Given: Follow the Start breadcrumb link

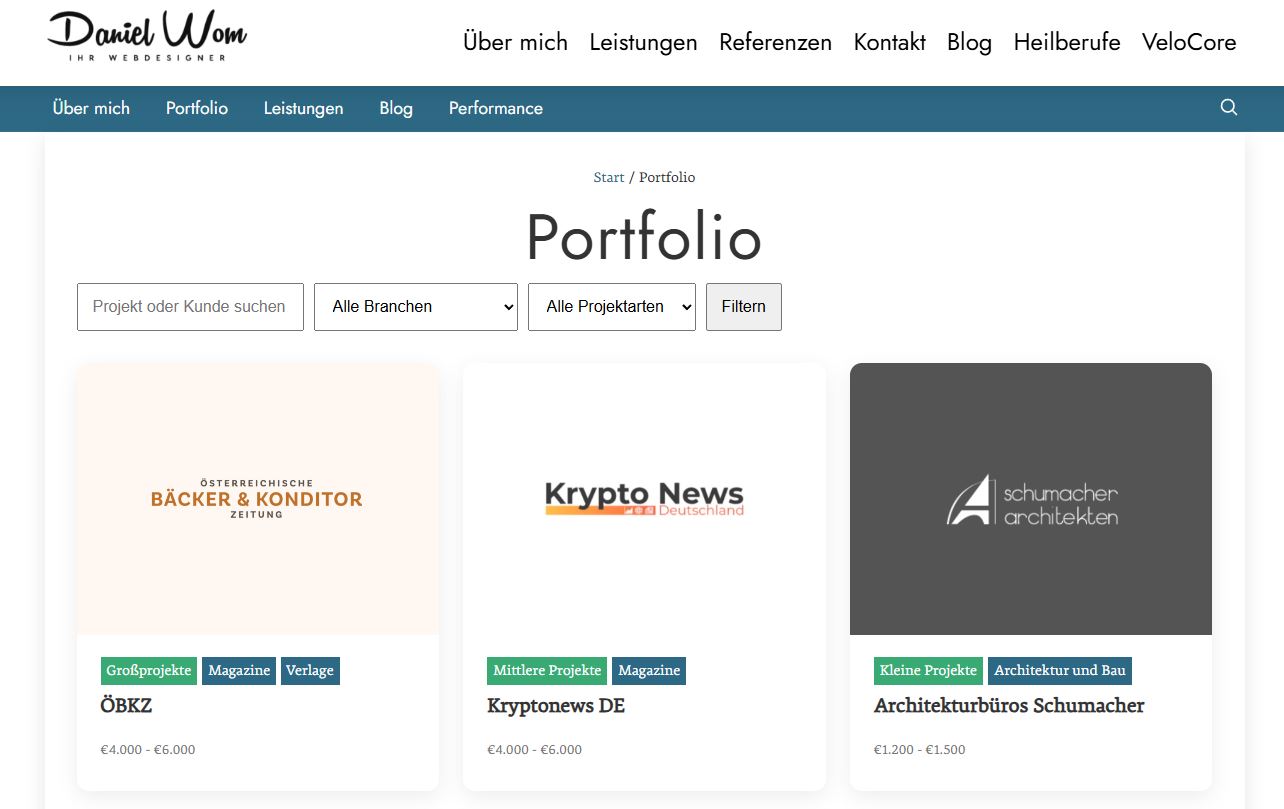Looking at the screenshot, I should 608,177.
